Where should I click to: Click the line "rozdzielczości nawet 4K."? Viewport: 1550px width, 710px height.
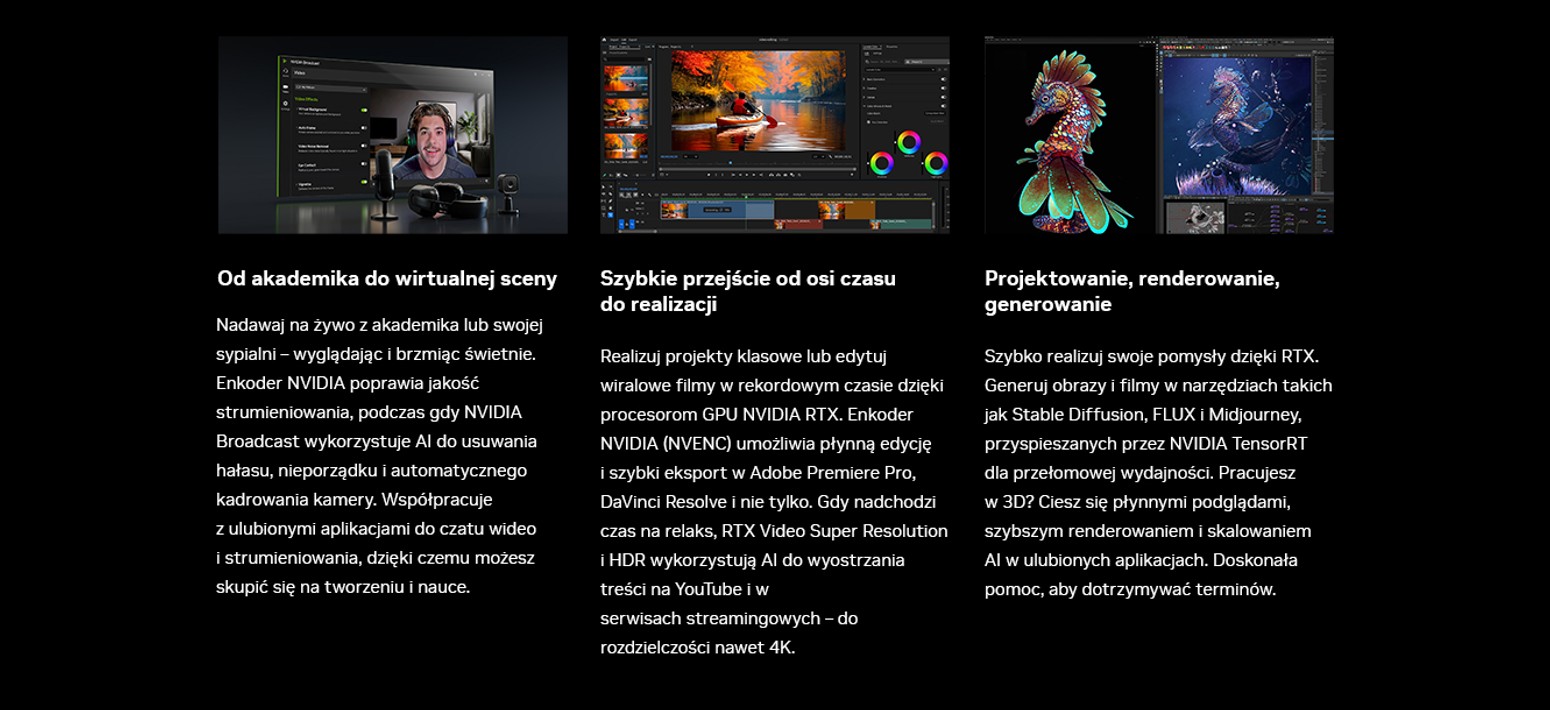click(697, 647)
